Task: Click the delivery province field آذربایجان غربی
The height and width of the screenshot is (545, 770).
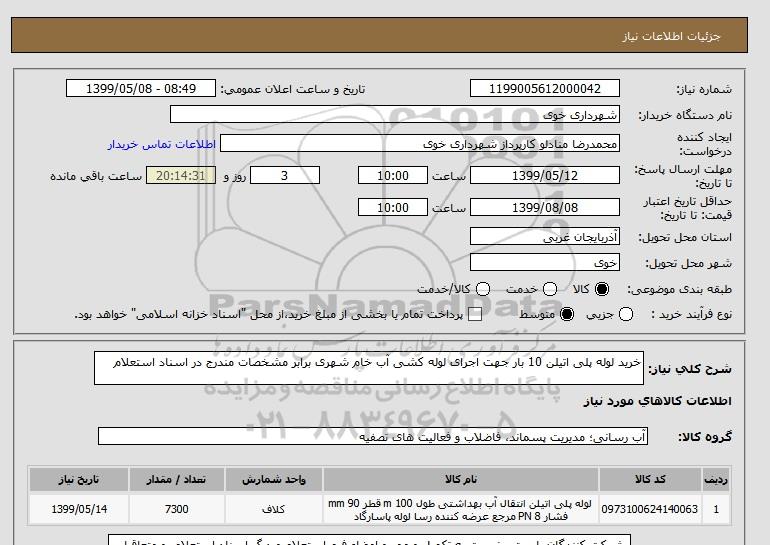Action: tap(545, 236)
